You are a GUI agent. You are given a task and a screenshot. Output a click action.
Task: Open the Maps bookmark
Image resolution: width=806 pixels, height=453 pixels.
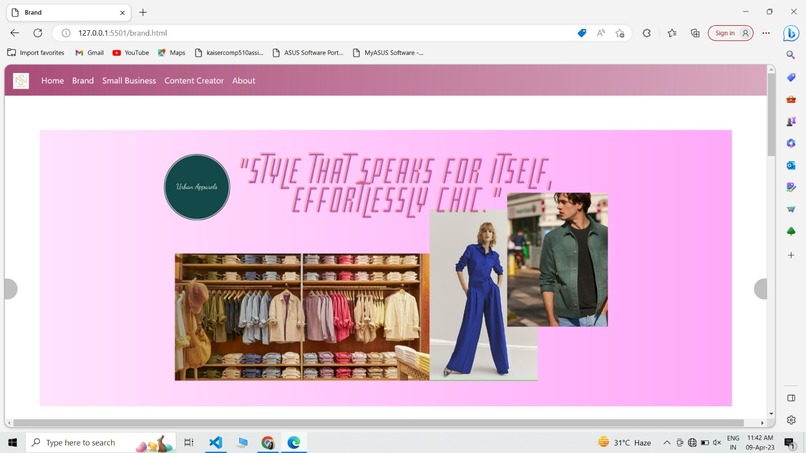click(x=172, y=52)
